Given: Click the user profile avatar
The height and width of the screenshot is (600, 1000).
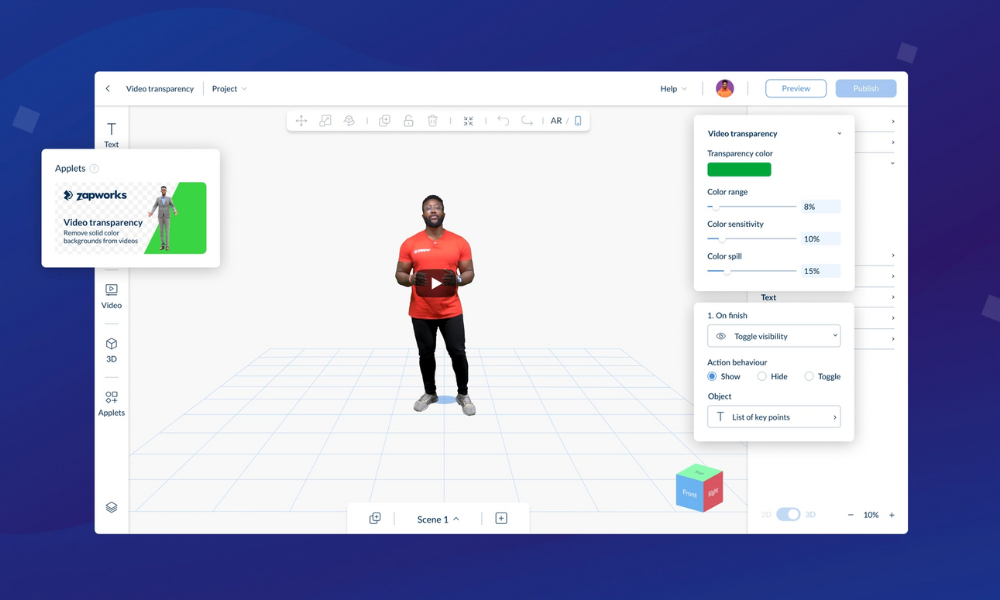Looking at the screenshot, I should point(724,88).
